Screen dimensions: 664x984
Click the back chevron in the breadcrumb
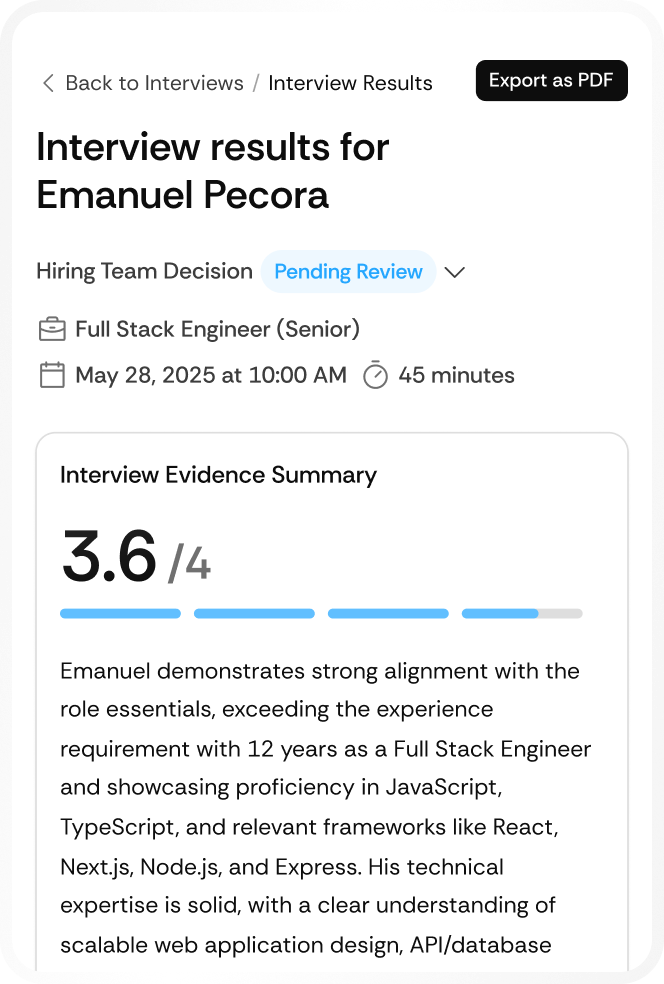point(47,83)
